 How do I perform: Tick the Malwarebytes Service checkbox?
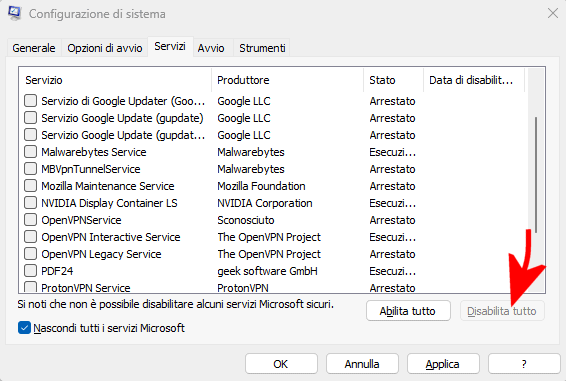coord(31,152)
